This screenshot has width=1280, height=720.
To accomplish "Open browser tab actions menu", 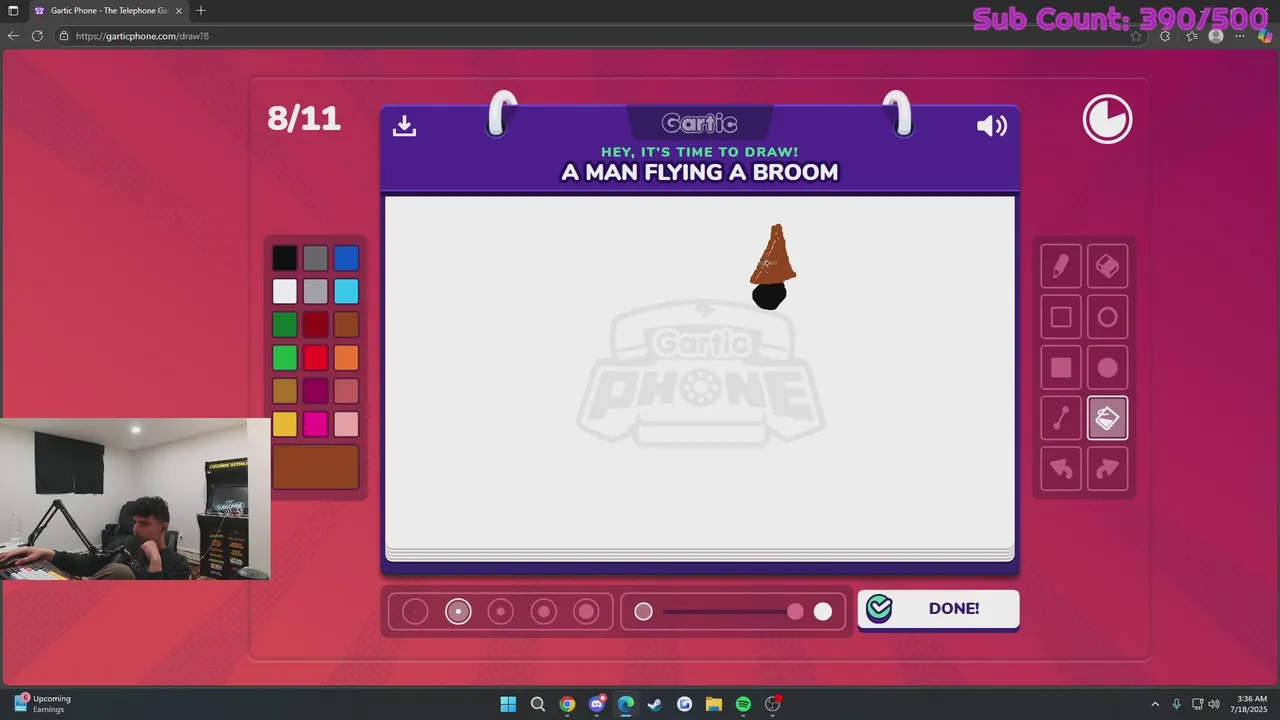I will pyautogui.click(x=13, y=10).
